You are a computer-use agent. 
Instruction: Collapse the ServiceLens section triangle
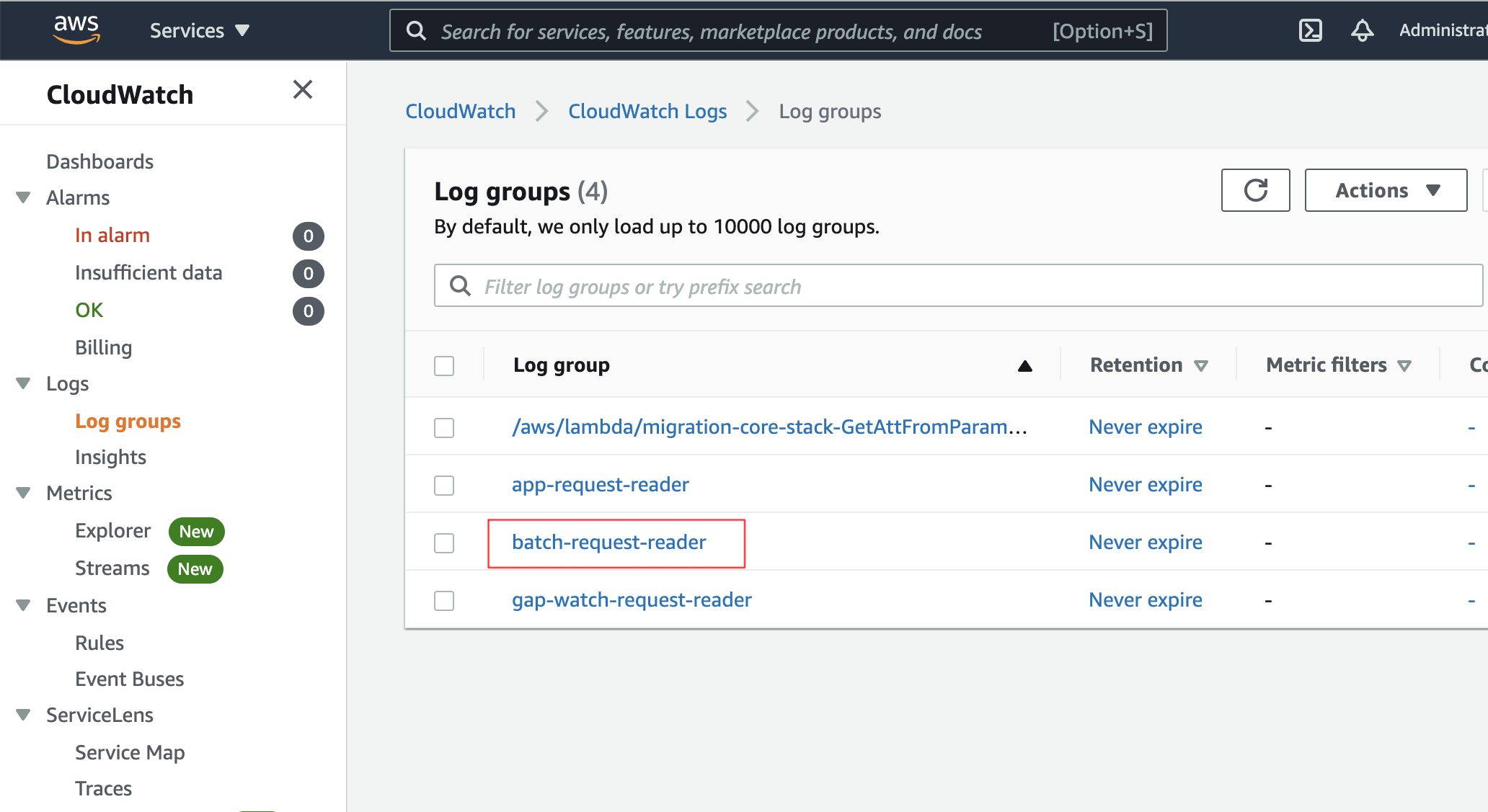coord(23,715)
